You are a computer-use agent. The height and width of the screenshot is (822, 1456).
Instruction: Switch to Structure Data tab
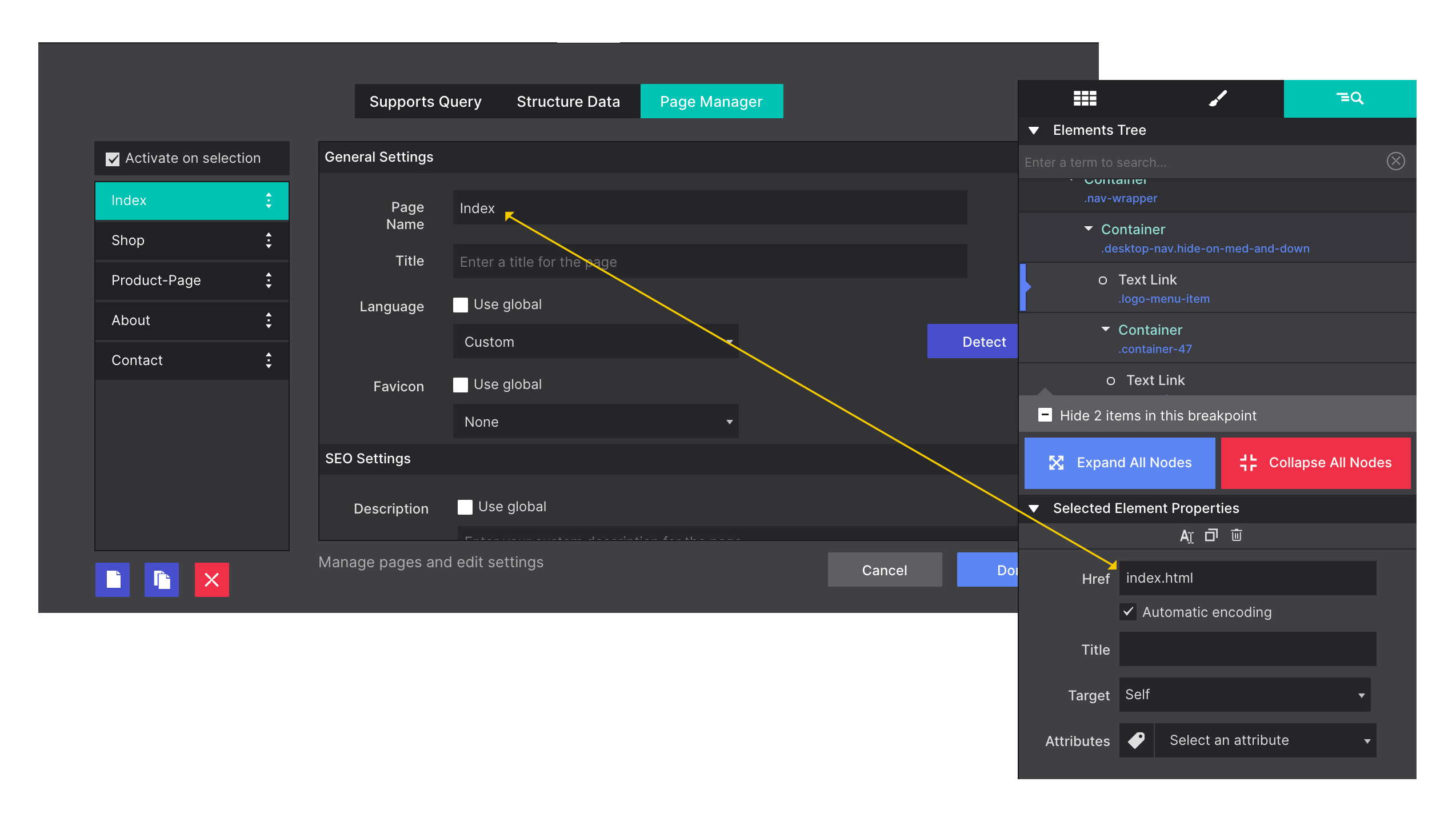(x=568, y=102)
